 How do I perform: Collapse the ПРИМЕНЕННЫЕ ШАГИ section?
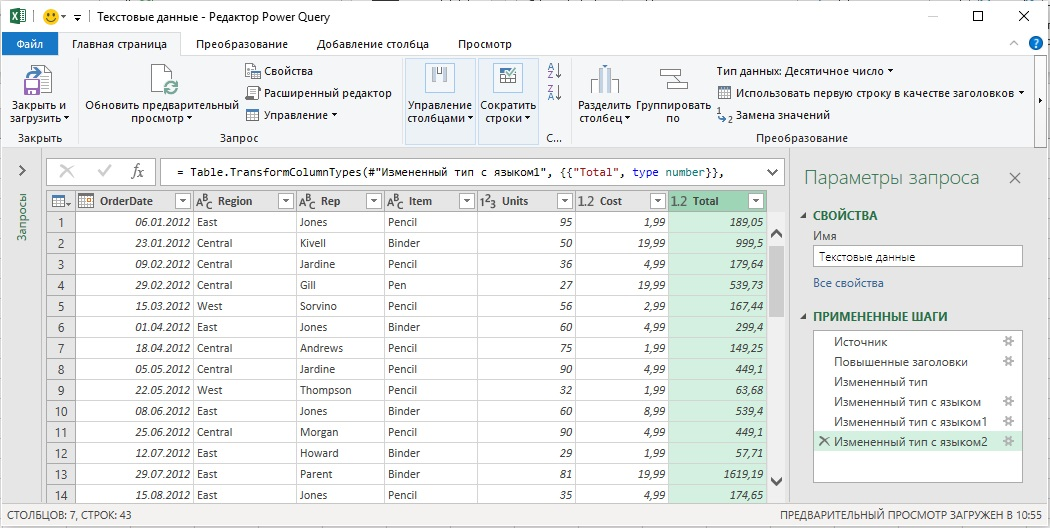tap(804, 317)
